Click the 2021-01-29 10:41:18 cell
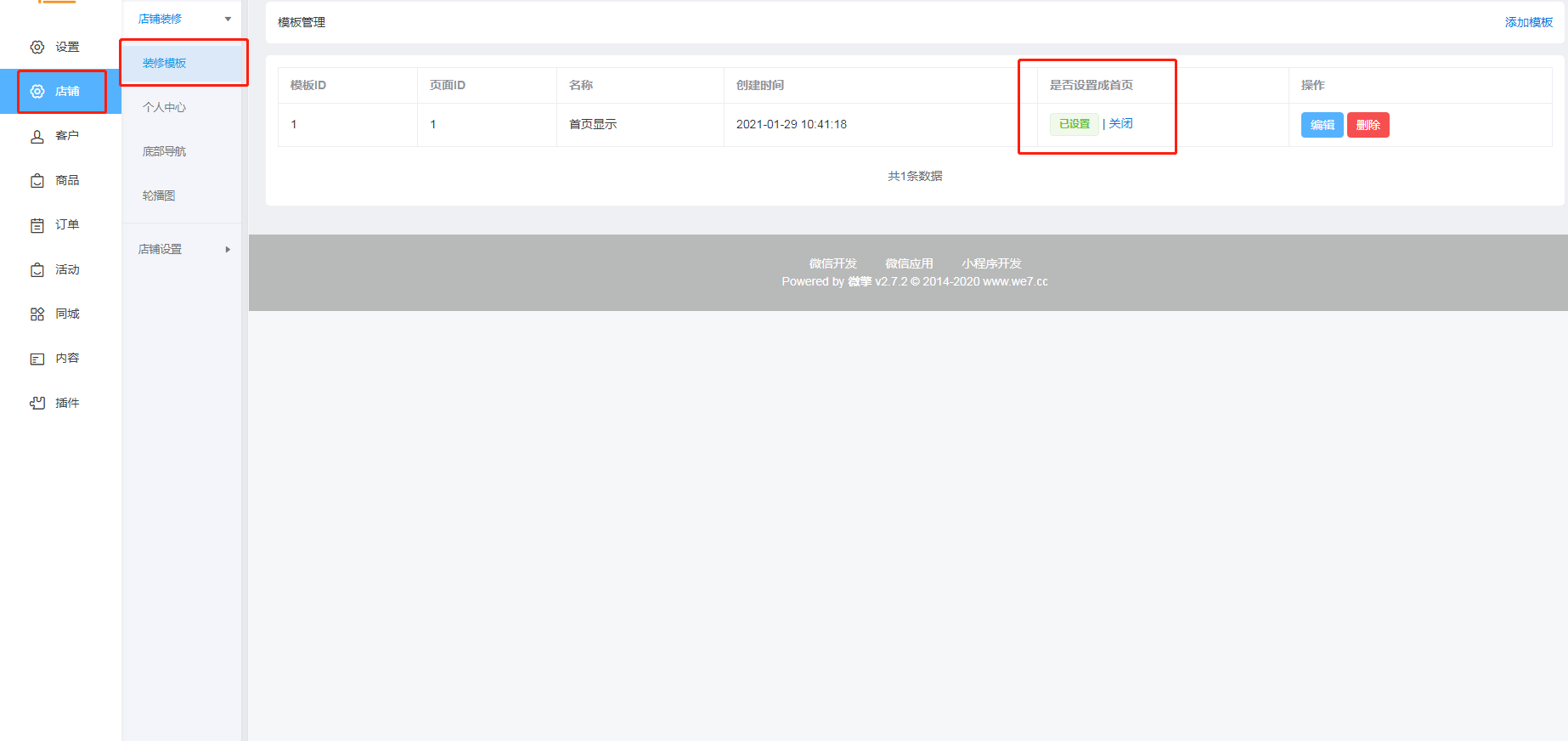1568x741 pixels. point(792,125)
